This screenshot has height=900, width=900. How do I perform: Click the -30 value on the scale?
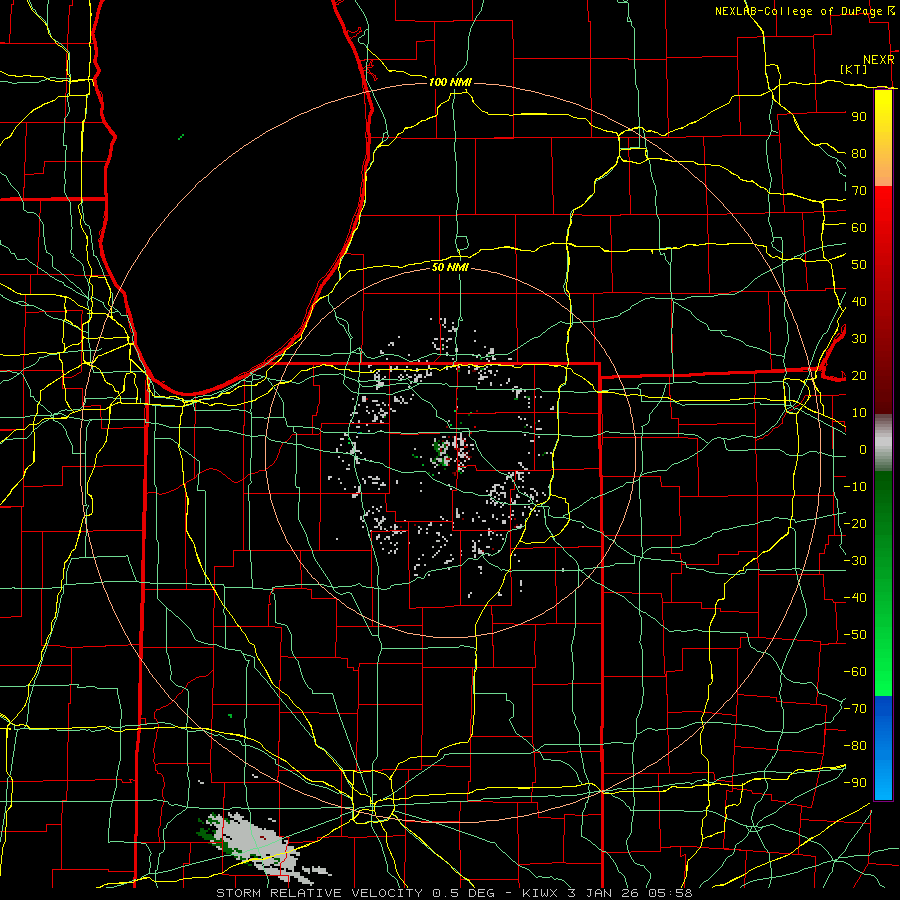click(855, 561)
